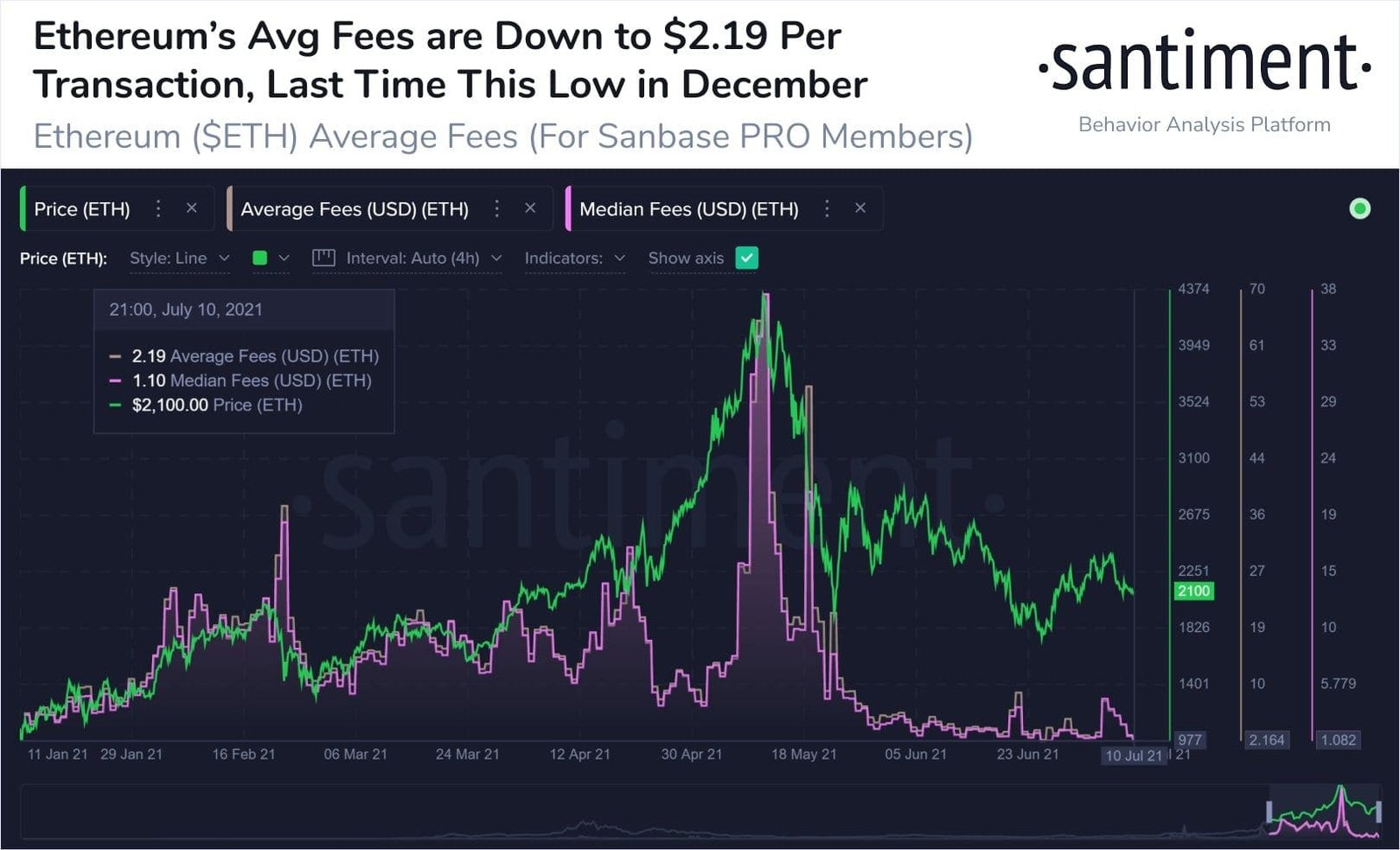Remove the Median Fees (USD) metric
Viewport: 1400px width, 850px height.
tap(860, 208)
